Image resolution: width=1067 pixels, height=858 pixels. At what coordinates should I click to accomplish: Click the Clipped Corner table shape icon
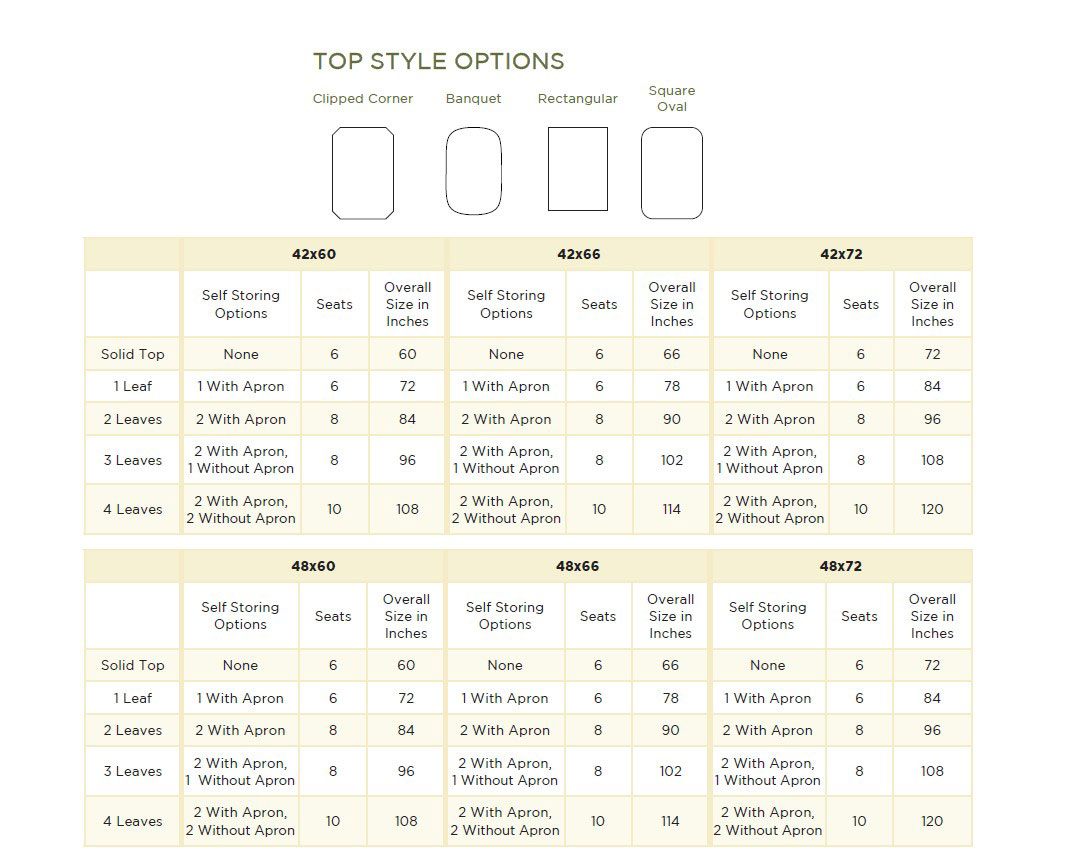tap(363, 174)
